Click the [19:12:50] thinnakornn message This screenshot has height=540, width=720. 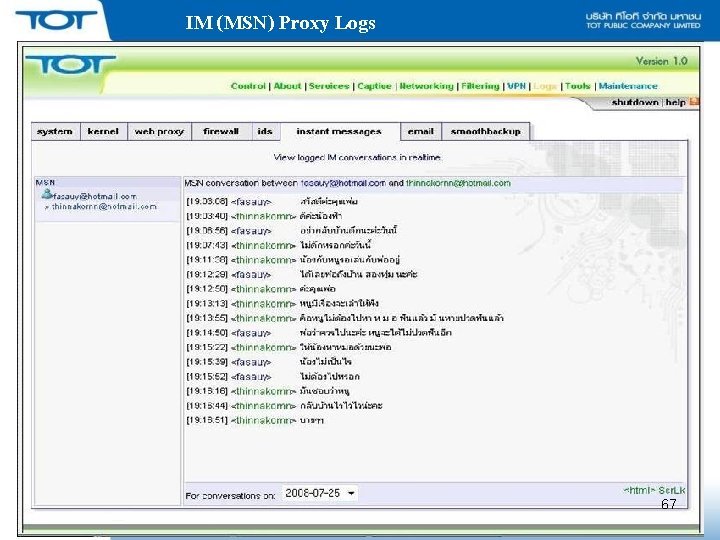coord(261,289)
